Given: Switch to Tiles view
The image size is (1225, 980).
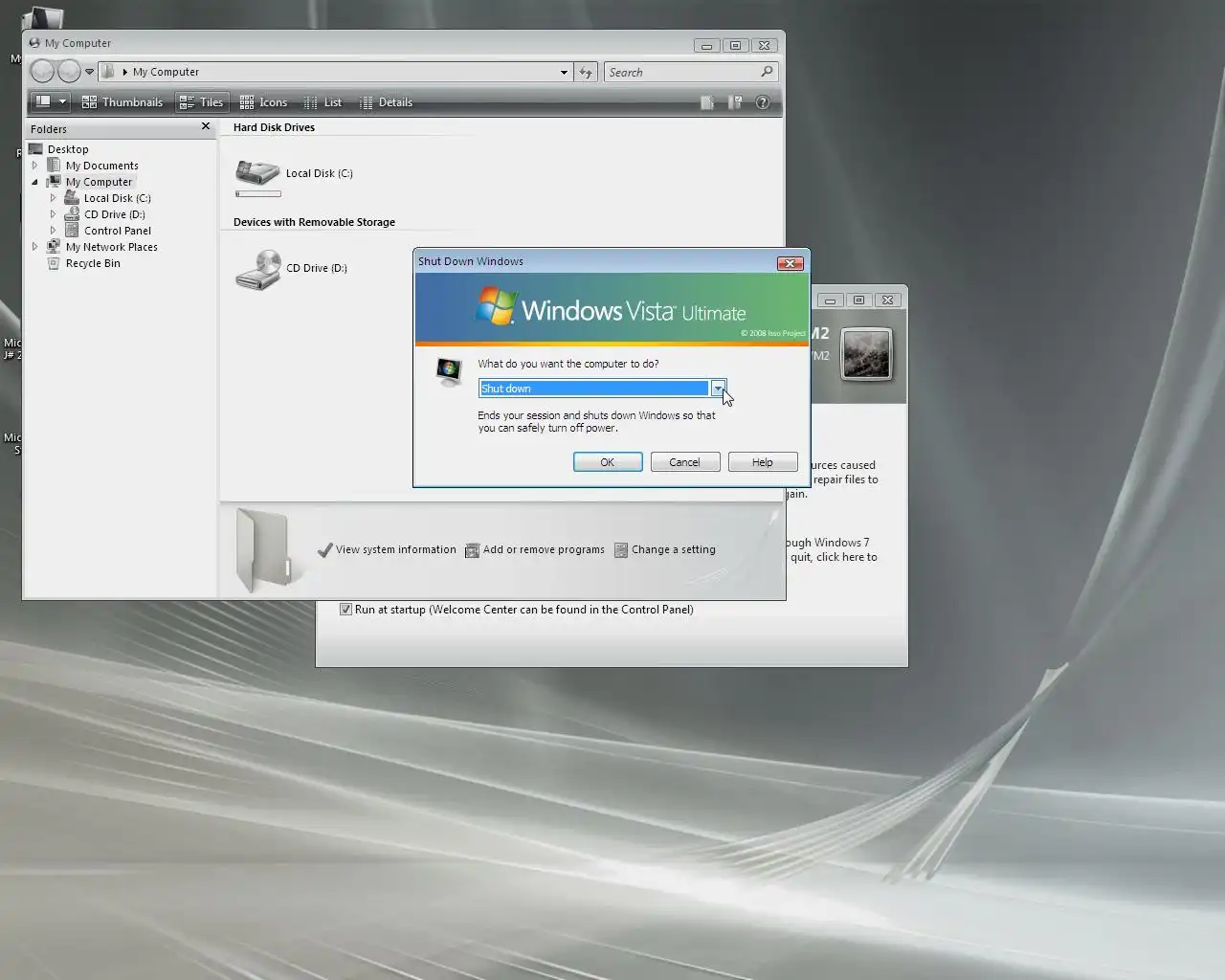Looking at the screenshot, I should (201, 102).
